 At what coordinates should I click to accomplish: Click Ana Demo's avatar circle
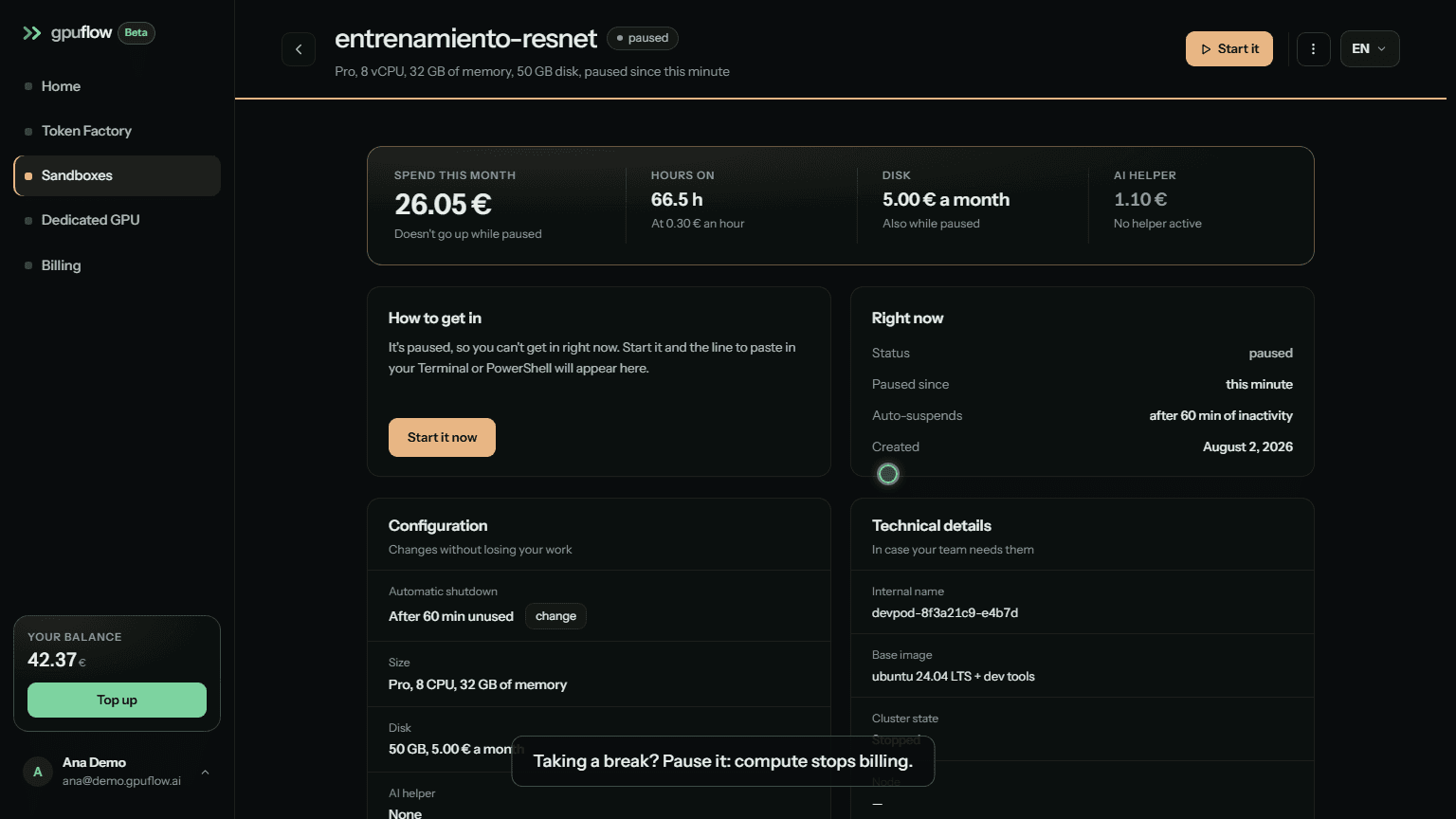pyautogui.click(x=38, y=772)
